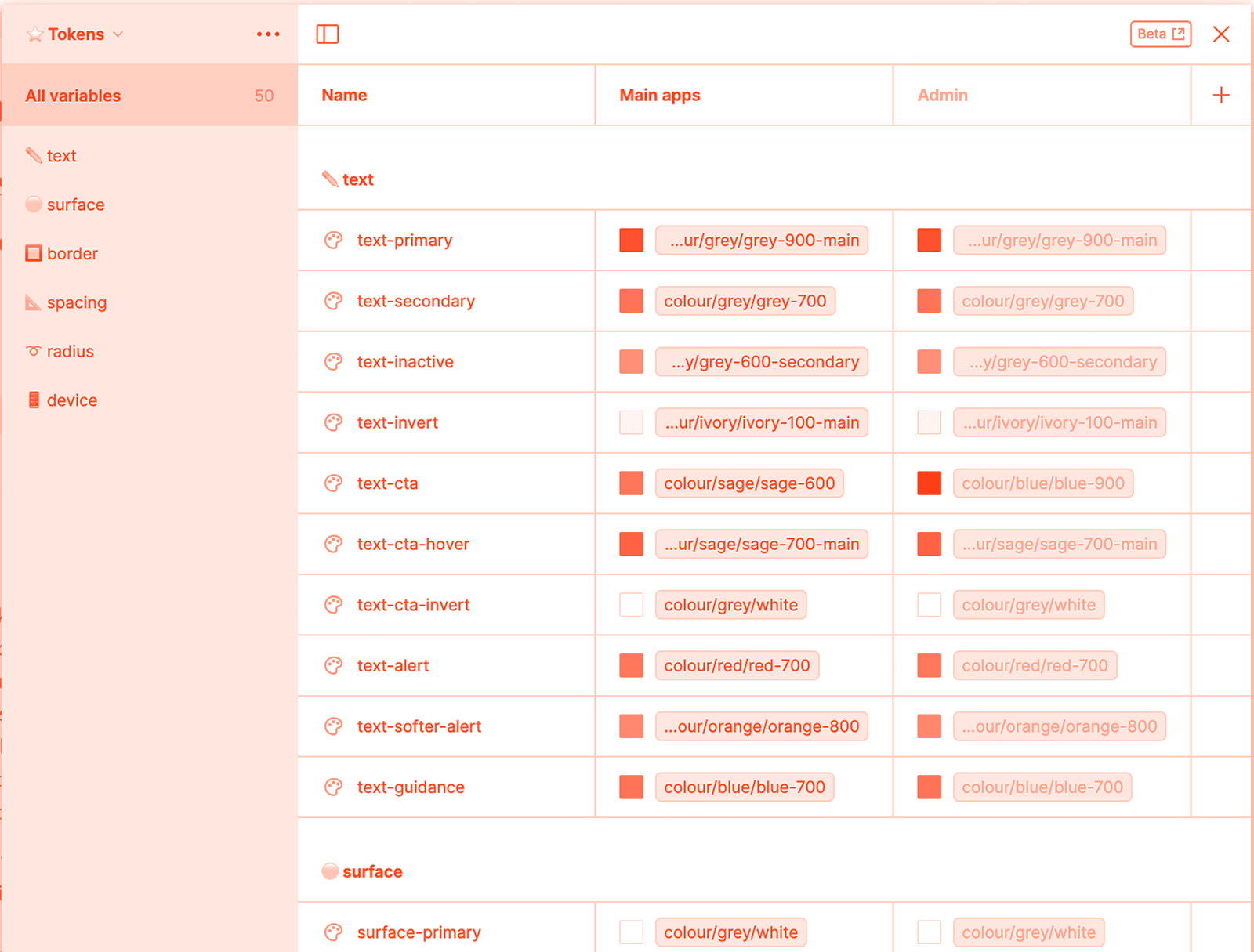Click palette icon of text-secondary row

[x=333, y=301]
